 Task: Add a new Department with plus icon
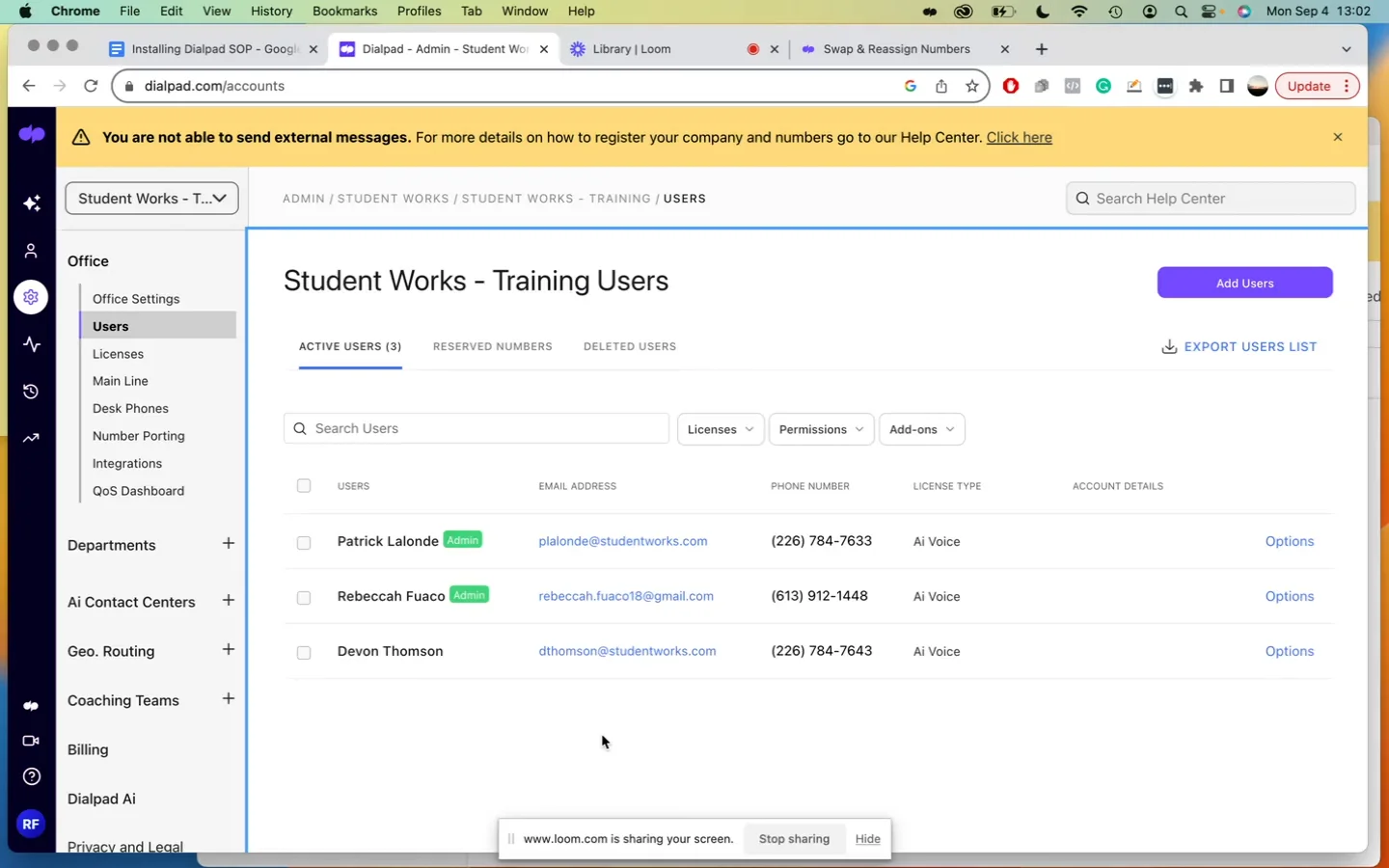pyautogui.click(x=229, y=544)
